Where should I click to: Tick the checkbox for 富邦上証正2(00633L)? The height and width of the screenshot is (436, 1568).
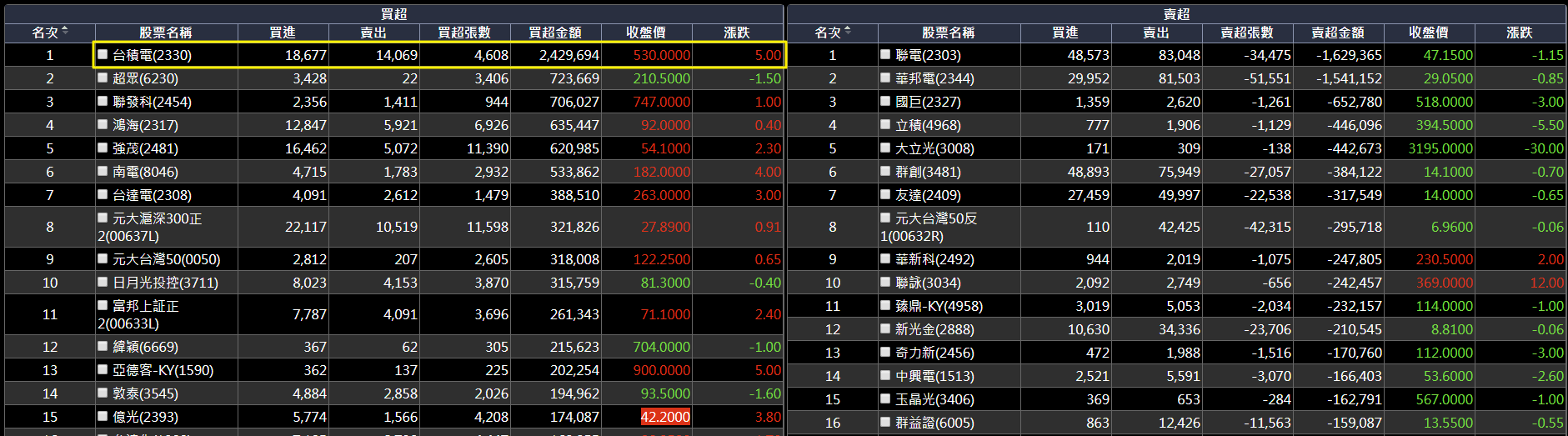click(x=103, y=305)
